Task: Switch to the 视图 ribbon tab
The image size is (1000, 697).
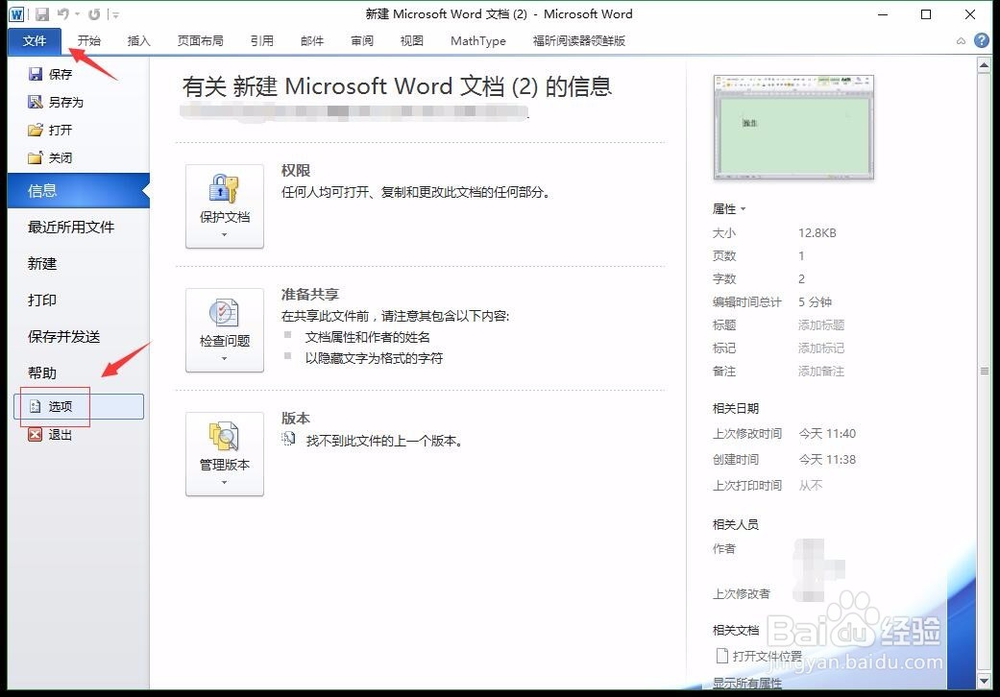Action: pos(411,41)
